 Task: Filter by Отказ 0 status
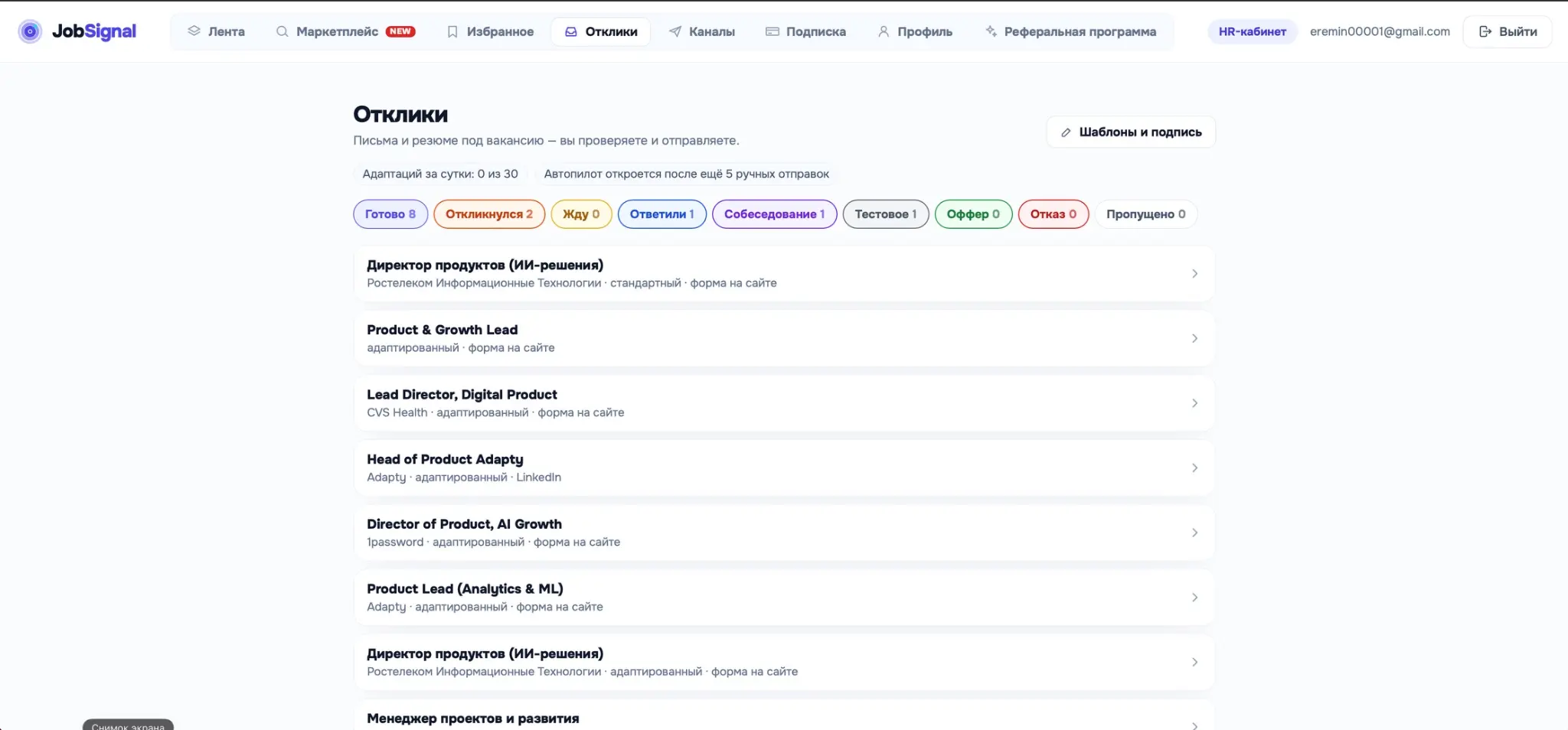pyautogui.click(x=1053, y=214)
